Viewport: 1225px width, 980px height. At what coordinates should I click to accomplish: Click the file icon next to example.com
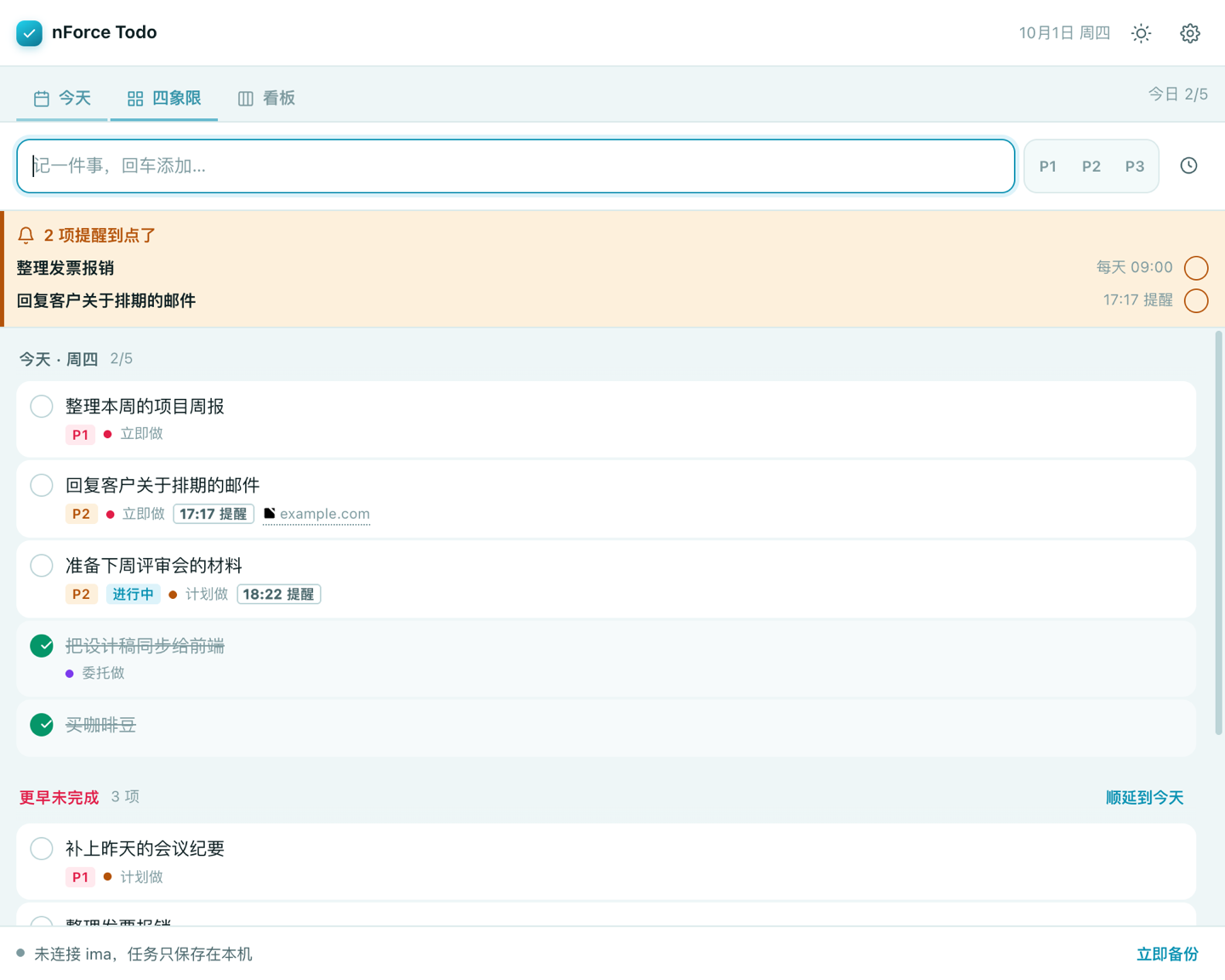tap(270, 513)
